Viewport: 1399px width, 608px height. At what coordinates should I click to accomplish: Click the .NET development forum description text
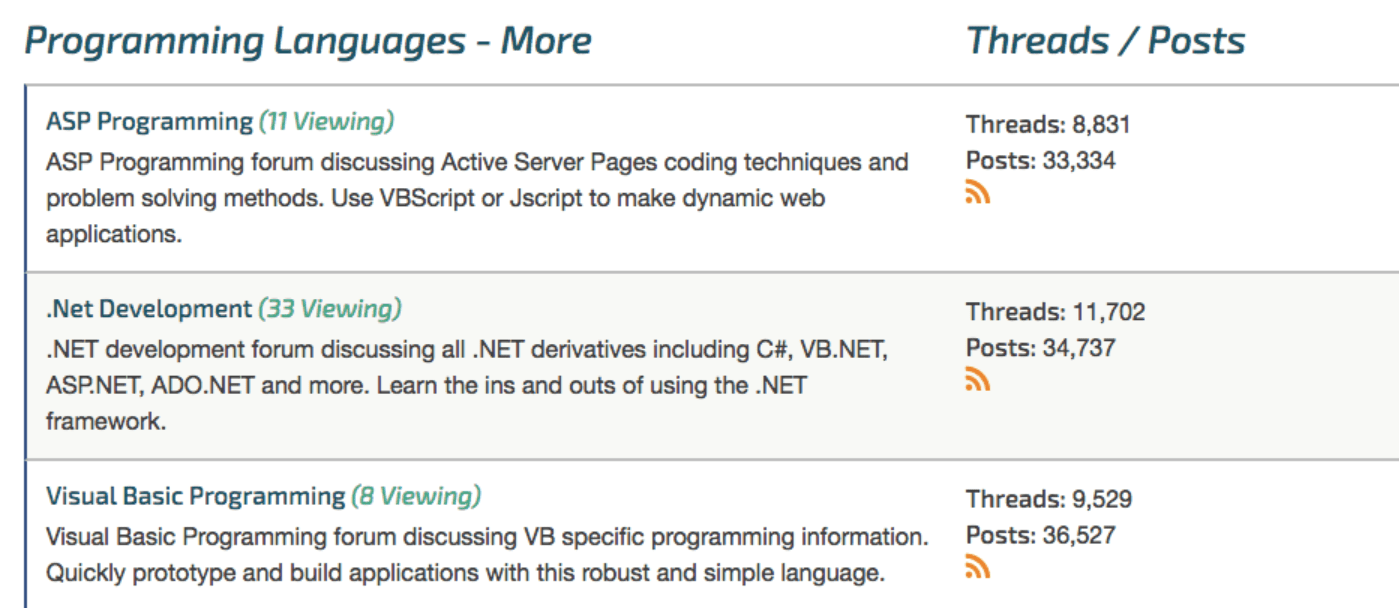pos(467,385)
